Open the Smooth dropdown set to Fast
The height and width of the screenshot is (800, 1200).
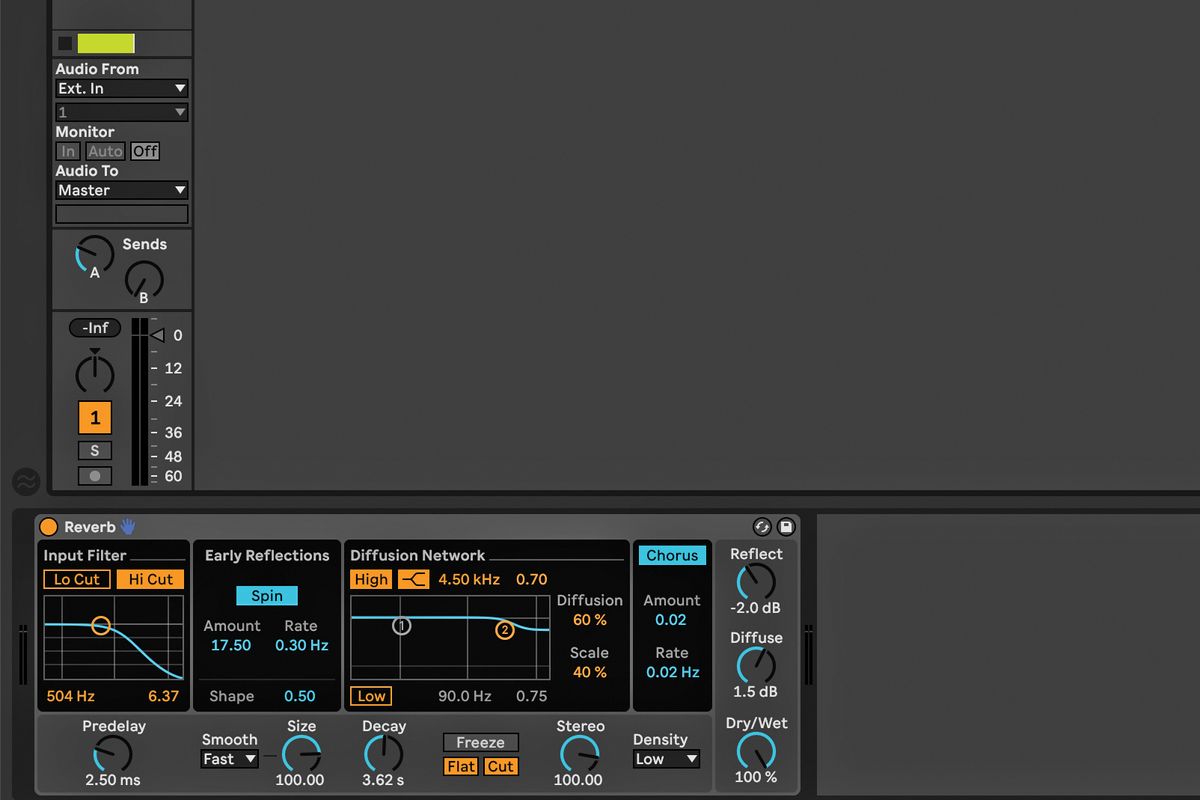click(228, 759)
